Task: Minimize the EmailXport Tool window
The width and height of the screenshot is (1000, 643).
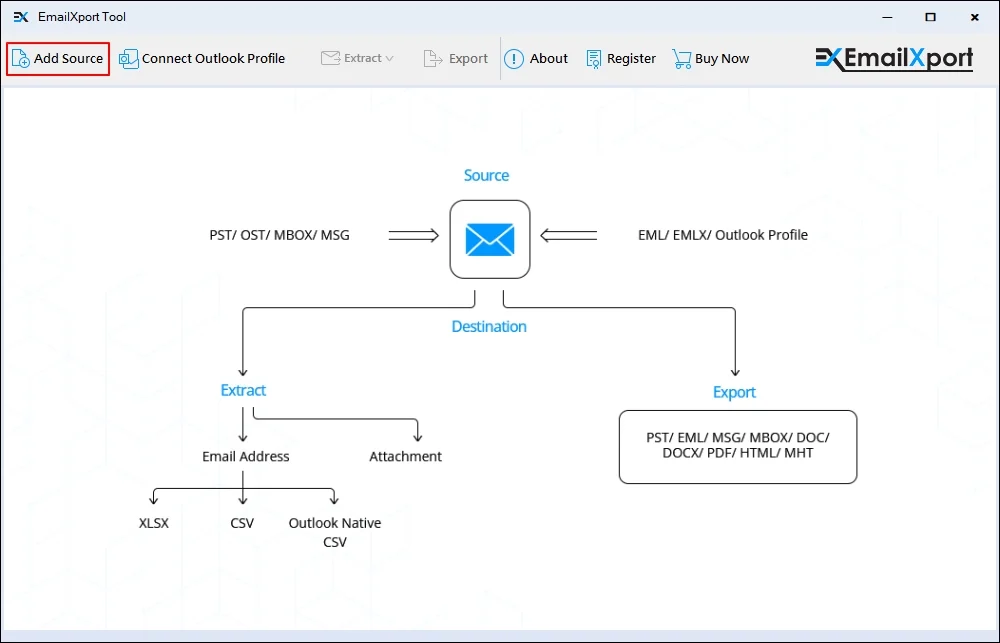Action: (x=886, y=17)
